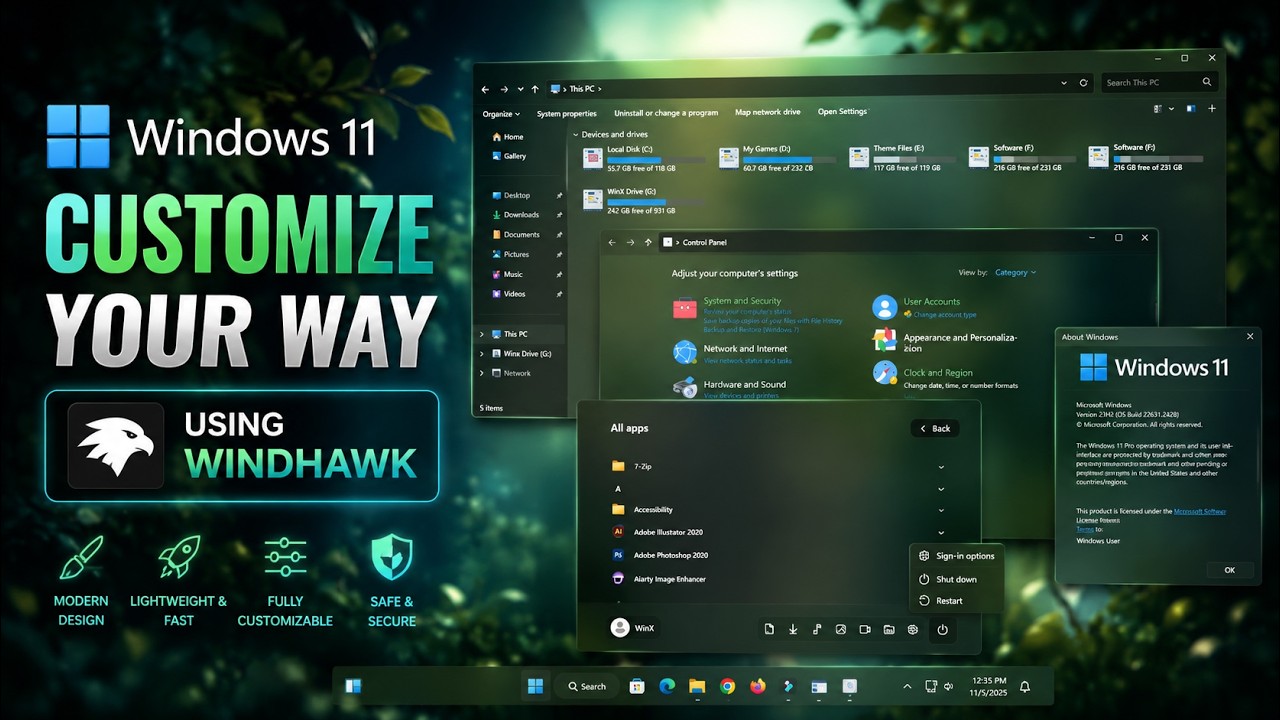The height and width of the screenshot is (720, 1280).
Task: Click the WinX user account button
Action: (x=633, y=627)
